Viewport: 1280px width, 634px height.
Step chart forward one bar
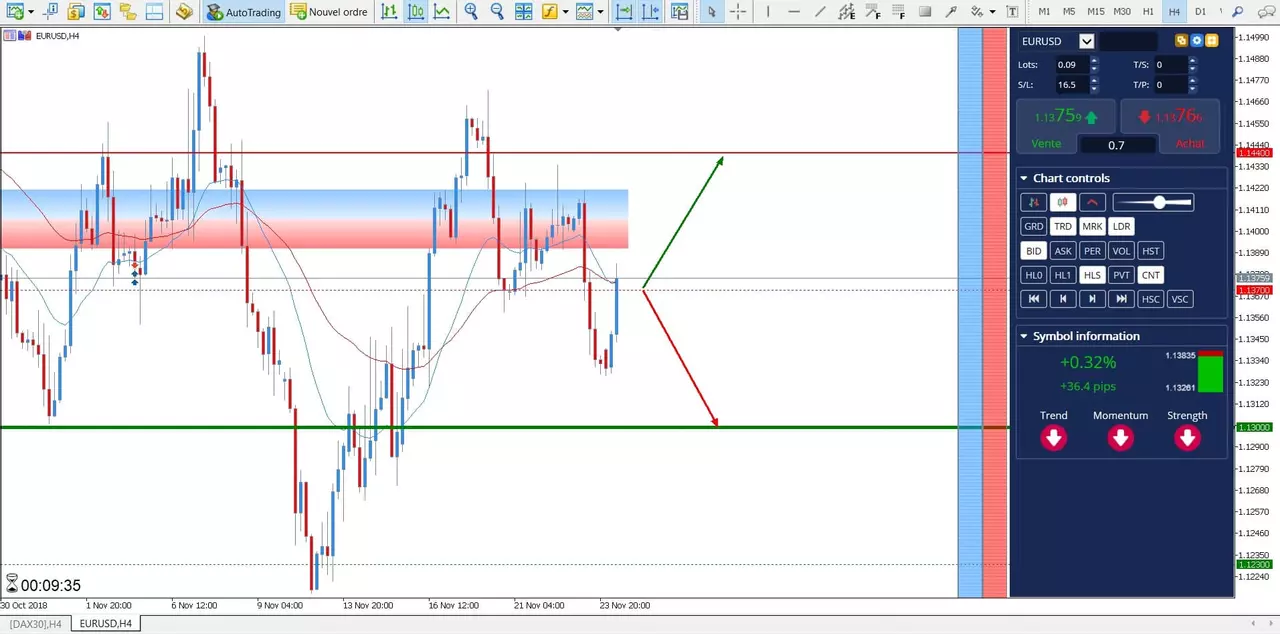[1092, 299]
